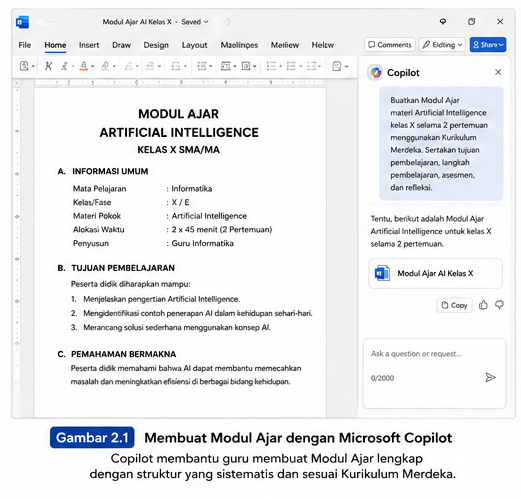Switch to the Insert tab
This screenshot has height=499, width=521.
89,45
